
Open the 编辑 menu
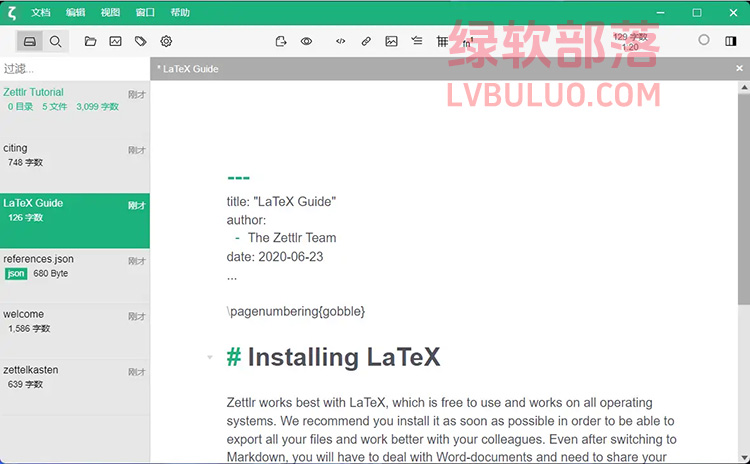(x=76, y=12)
